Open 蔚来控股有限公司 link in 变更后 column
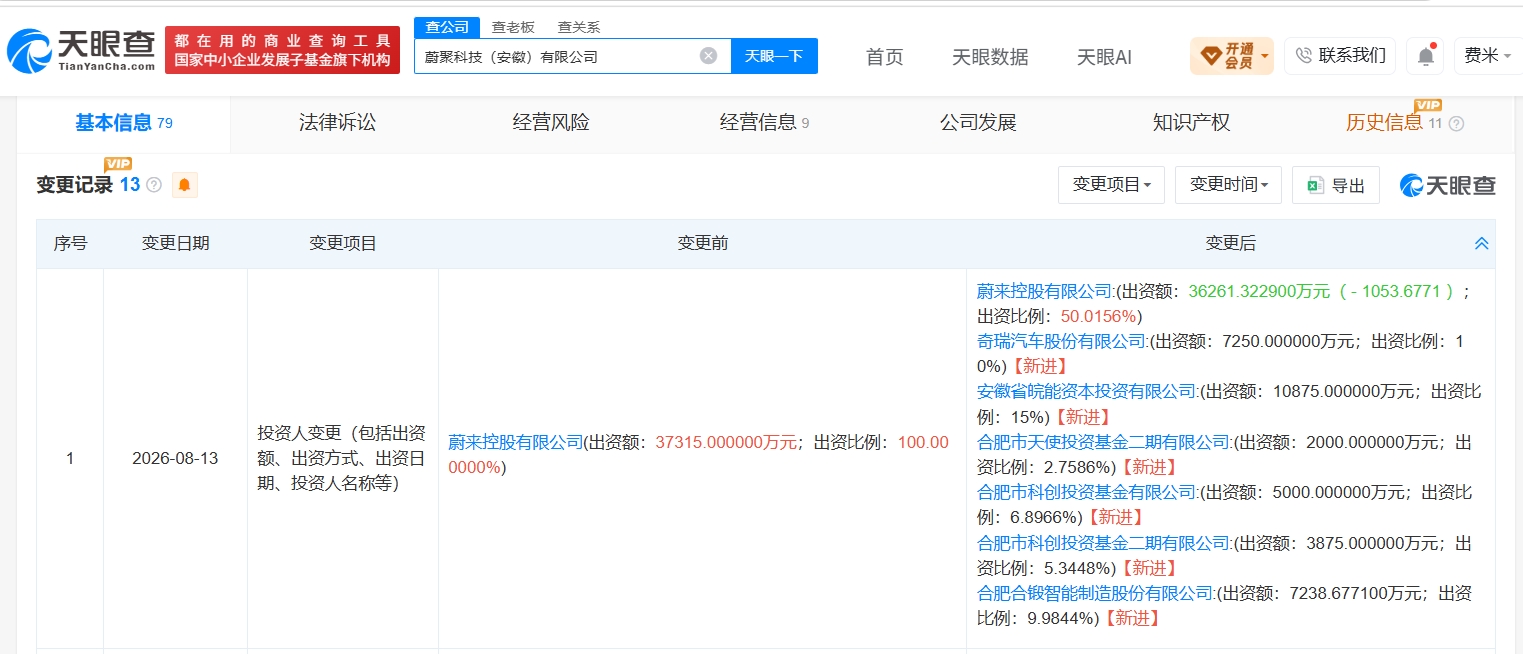 pyautogui.click(x=1045, y=291)
